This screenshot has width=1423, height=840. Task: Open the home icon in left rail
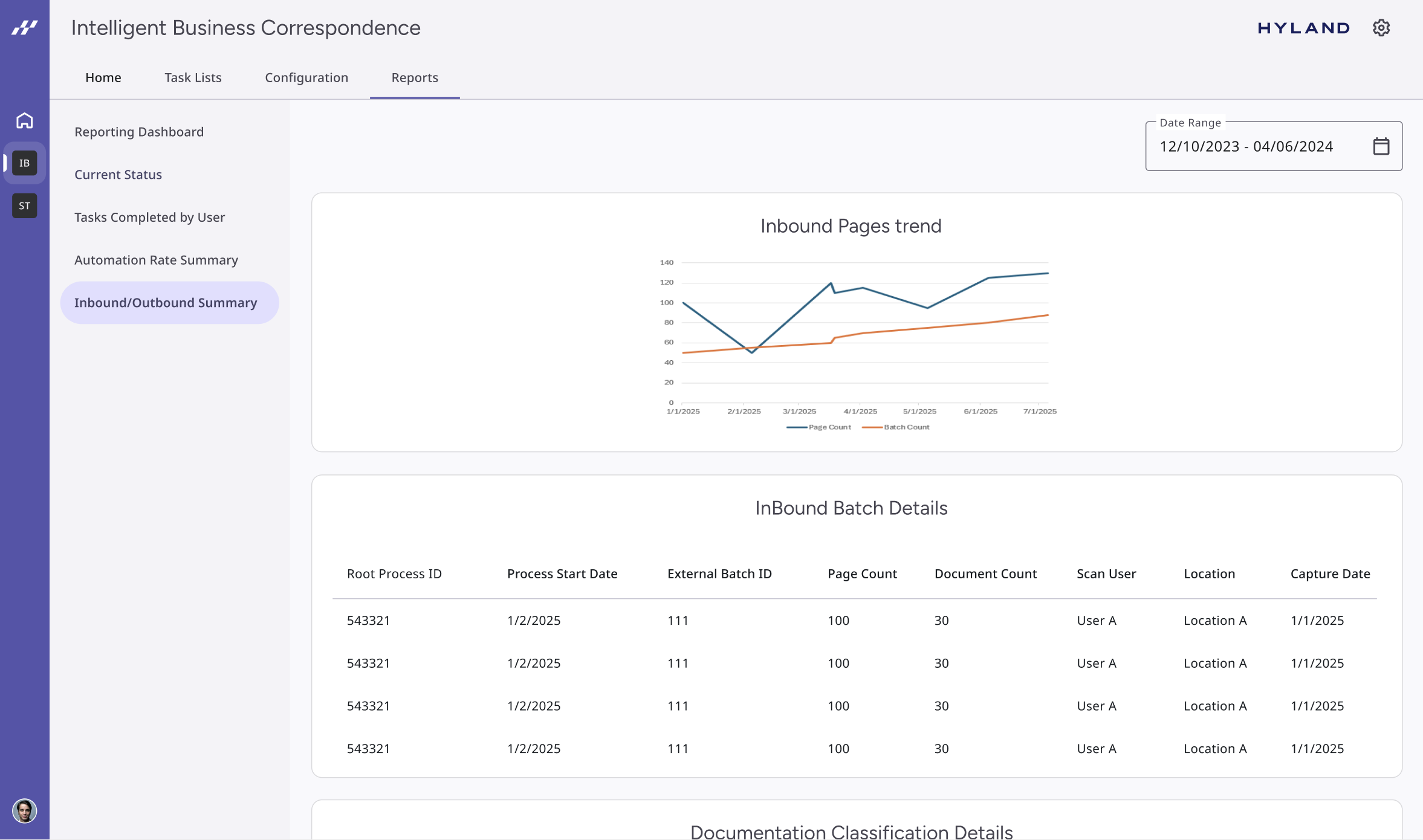tap(24, 121)
